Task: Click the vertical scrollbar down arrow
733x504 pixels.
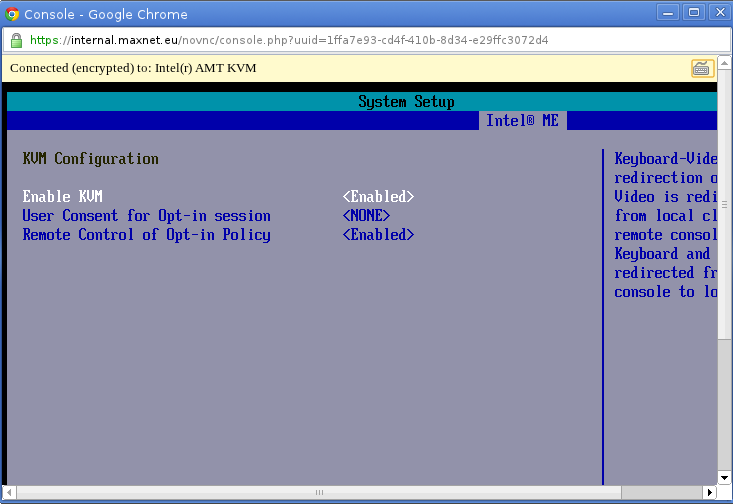Action: pyautogui.click(x=724, y=478)
